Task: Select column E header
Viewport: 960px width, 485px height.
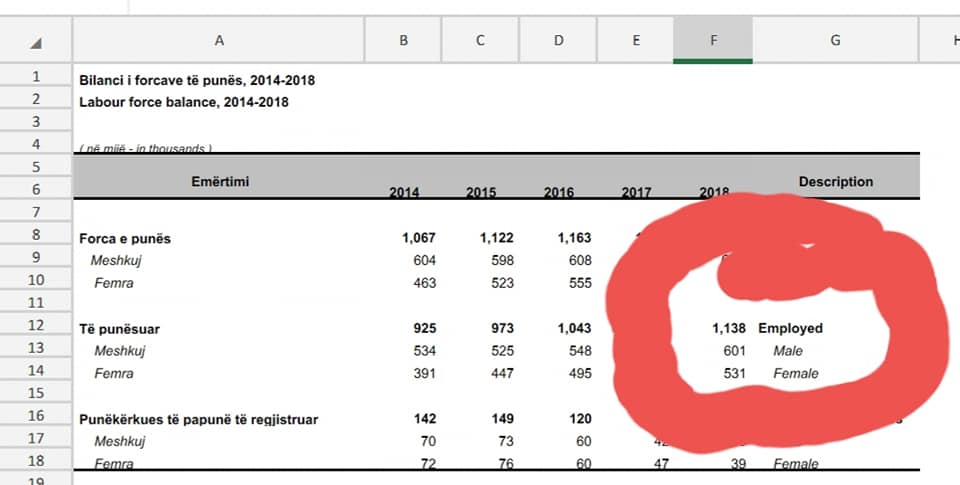Action: [636, 40]
